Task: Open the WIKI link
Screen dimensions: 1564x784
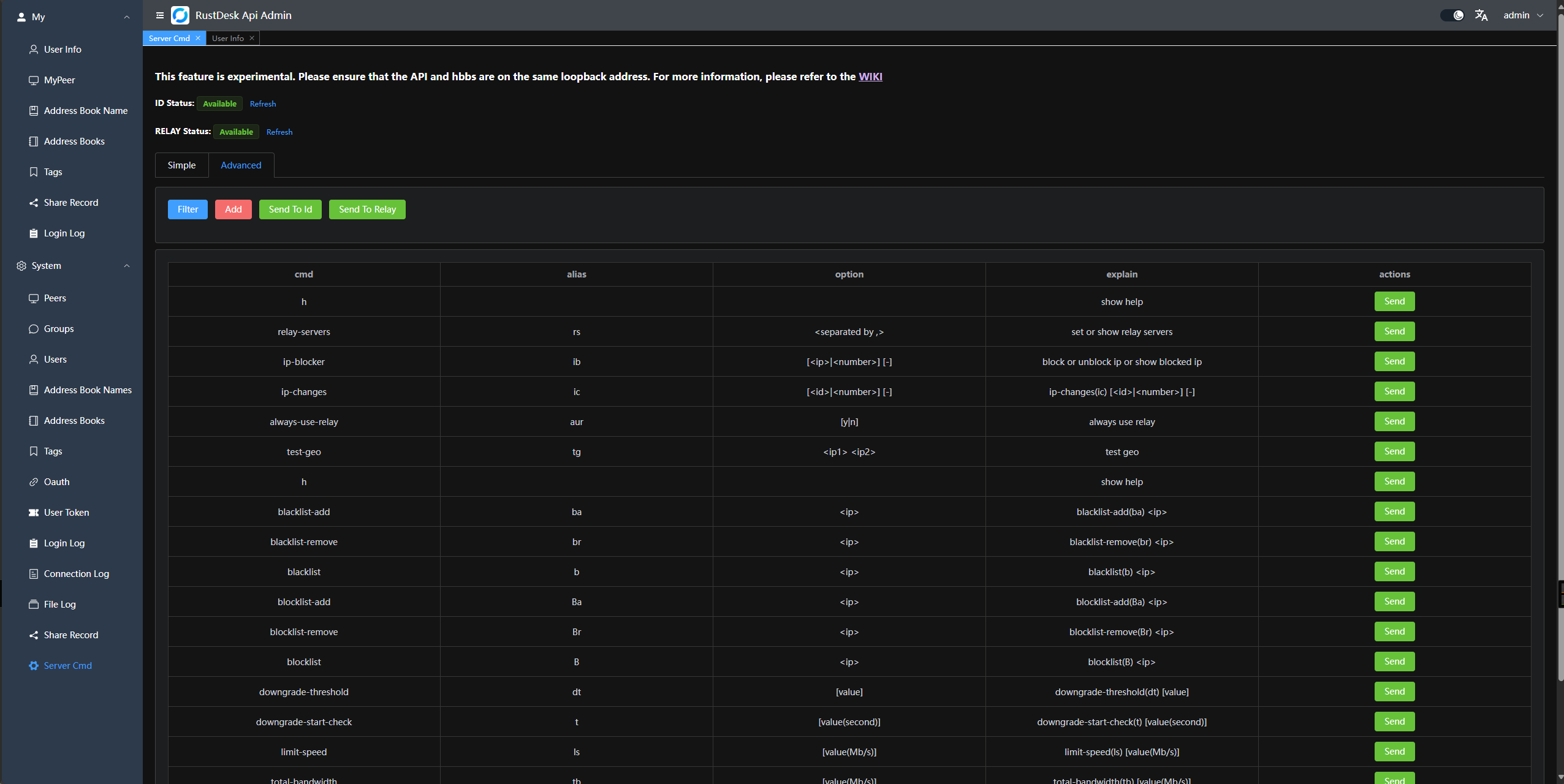Action: [870, 77]
